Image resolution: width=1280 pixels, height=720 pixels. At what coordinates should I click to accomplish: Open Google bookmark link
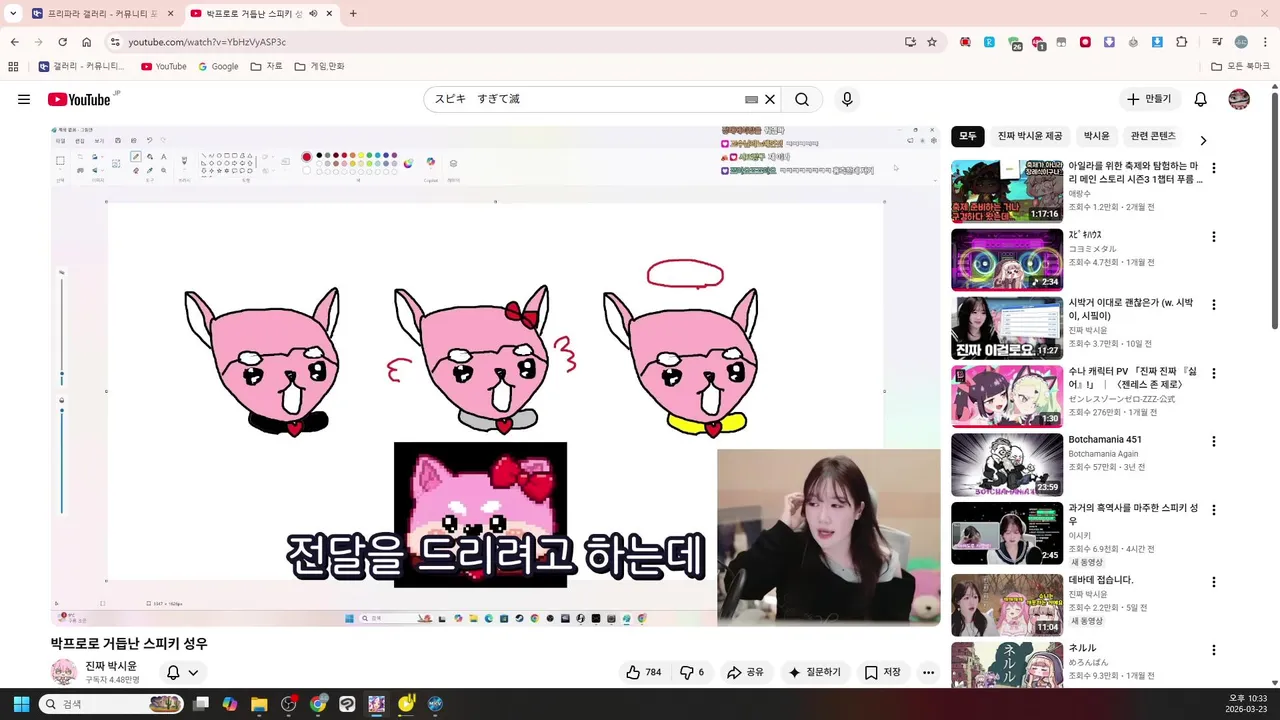pyautogui.click(x=218, y=66)
